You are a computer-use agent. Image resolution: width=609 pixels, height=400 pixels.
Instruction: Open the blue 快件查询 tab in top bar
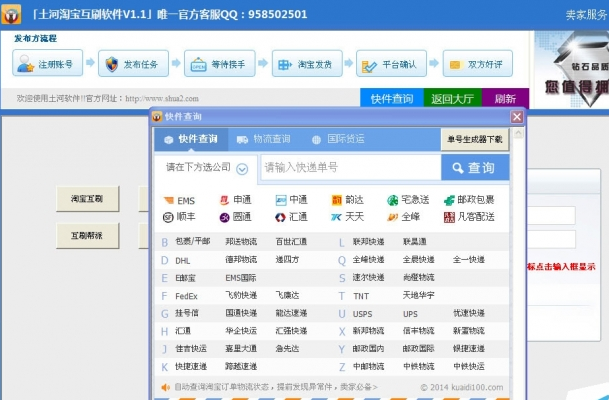point(392,99)
